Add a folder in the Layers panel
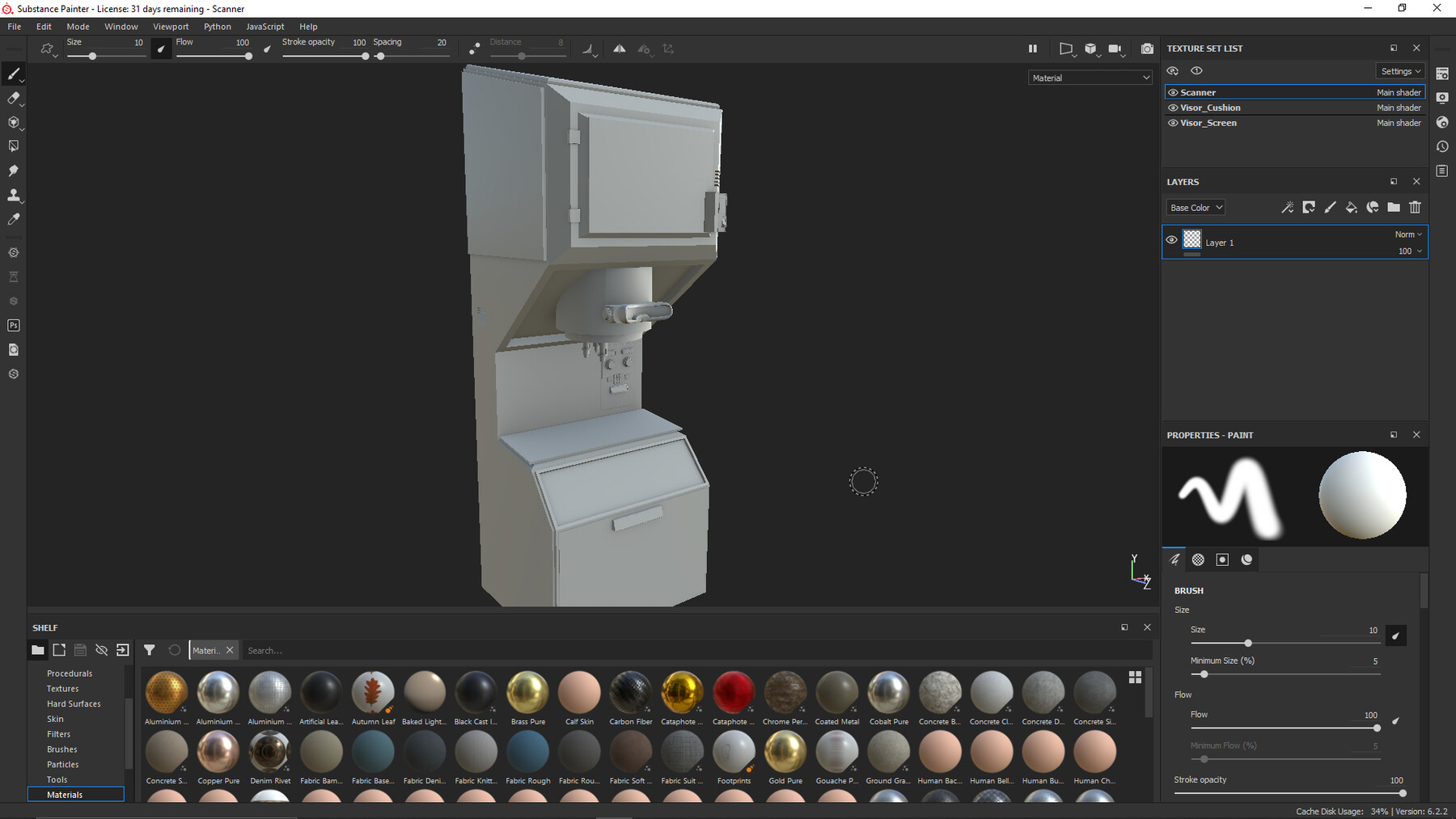Screen dimensions: 1456x819 click(x=1394, y=207)
